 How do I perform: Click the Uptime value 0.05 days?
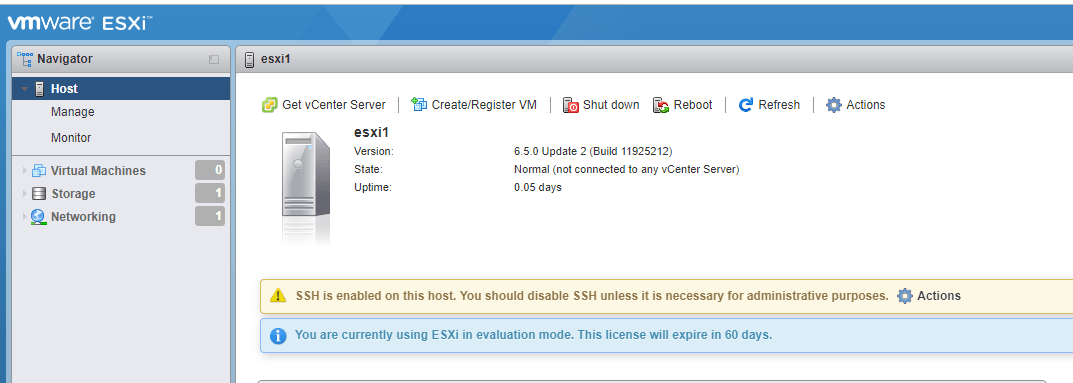(x=538, y=187)
